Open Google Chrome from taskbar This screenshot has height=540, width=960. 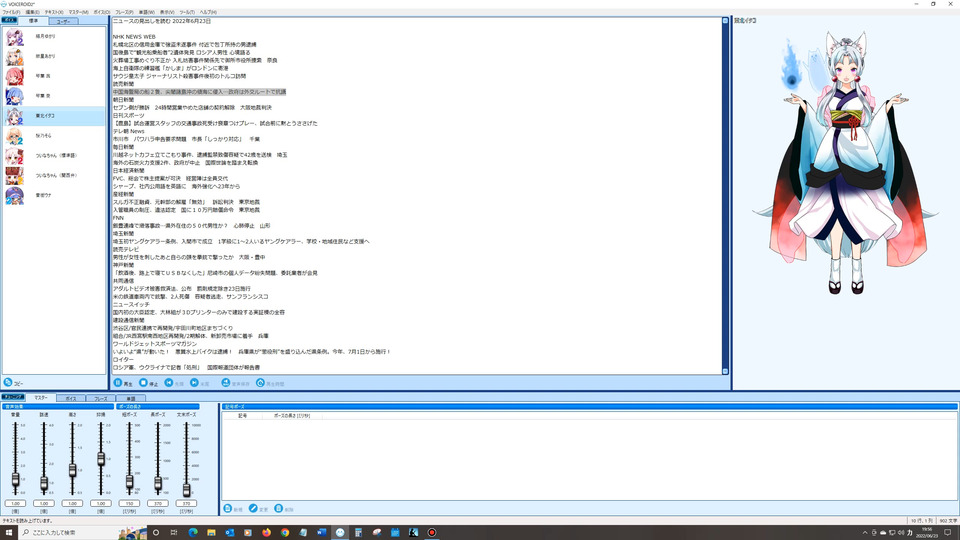tap(285, 532)
